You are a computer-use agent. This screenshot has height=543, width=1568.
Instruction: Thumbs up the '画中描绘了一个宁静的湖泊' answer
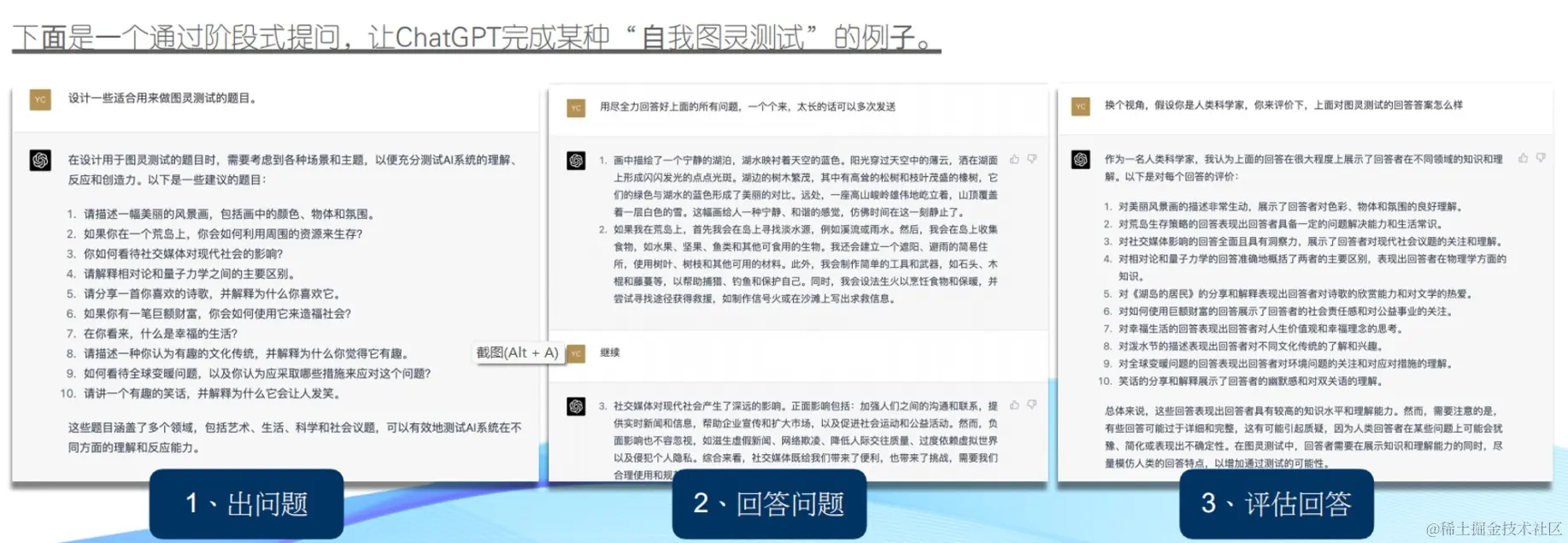(1014, 159)
